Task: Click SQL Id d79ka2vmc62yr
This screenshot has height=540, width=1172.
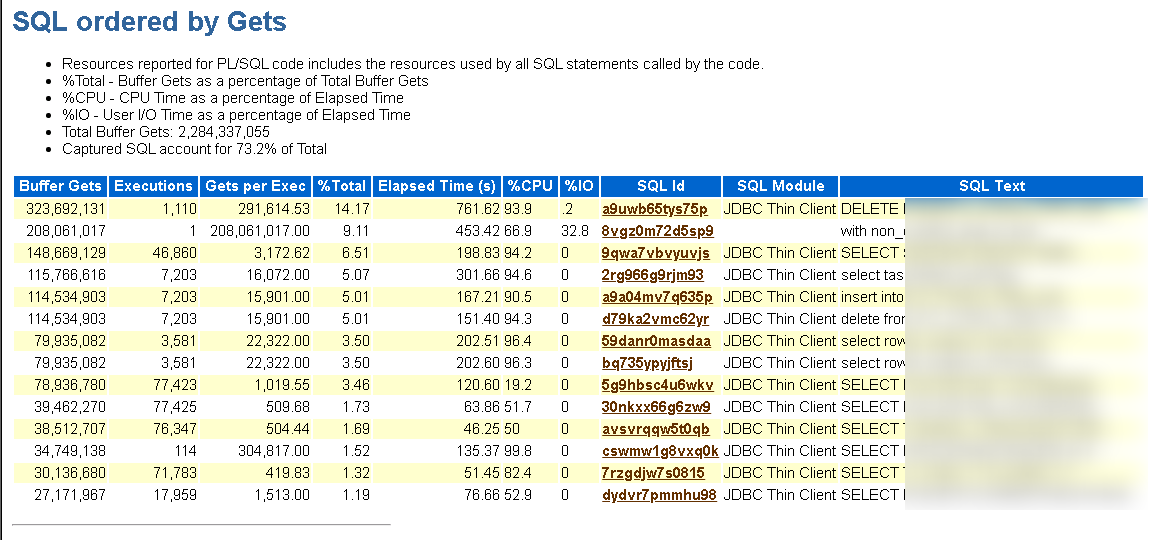Action: 655,319
